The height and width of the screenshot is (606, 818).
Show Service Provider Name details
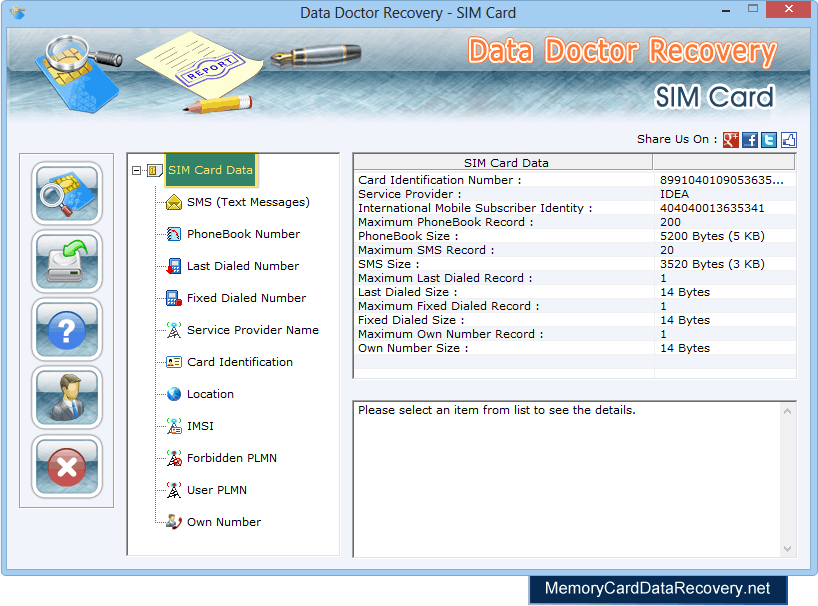(253, 330)
